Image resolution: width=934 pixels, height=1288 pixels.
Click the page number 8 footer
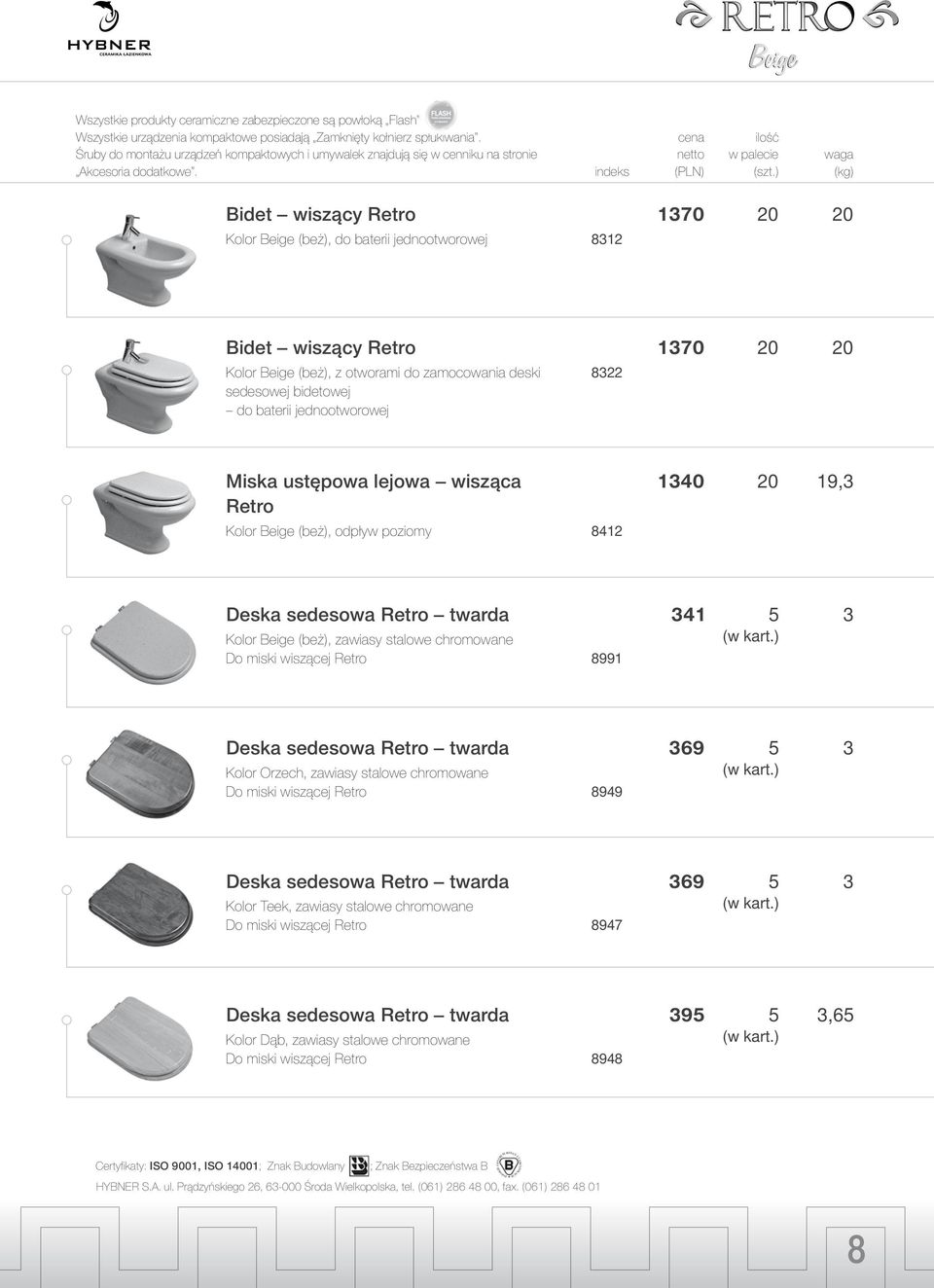tap(855, 1249)
